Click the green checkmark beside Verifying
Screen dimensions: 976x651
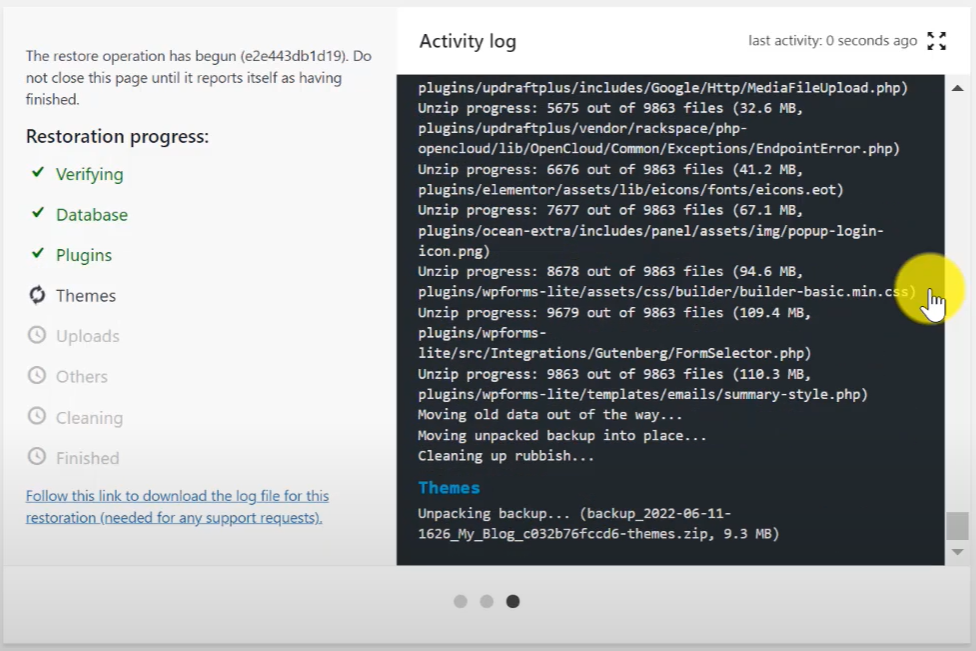click(38, 172)
